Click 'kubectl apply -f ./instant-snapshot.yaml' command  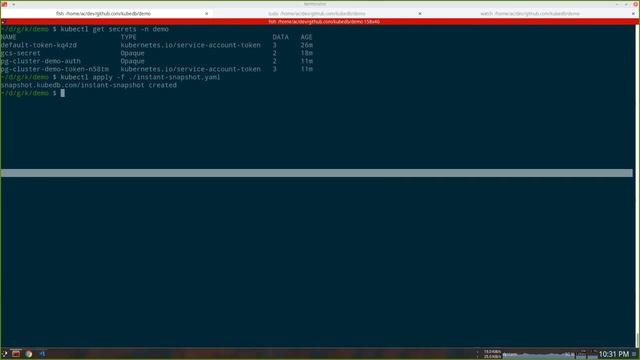click(140, 77)
